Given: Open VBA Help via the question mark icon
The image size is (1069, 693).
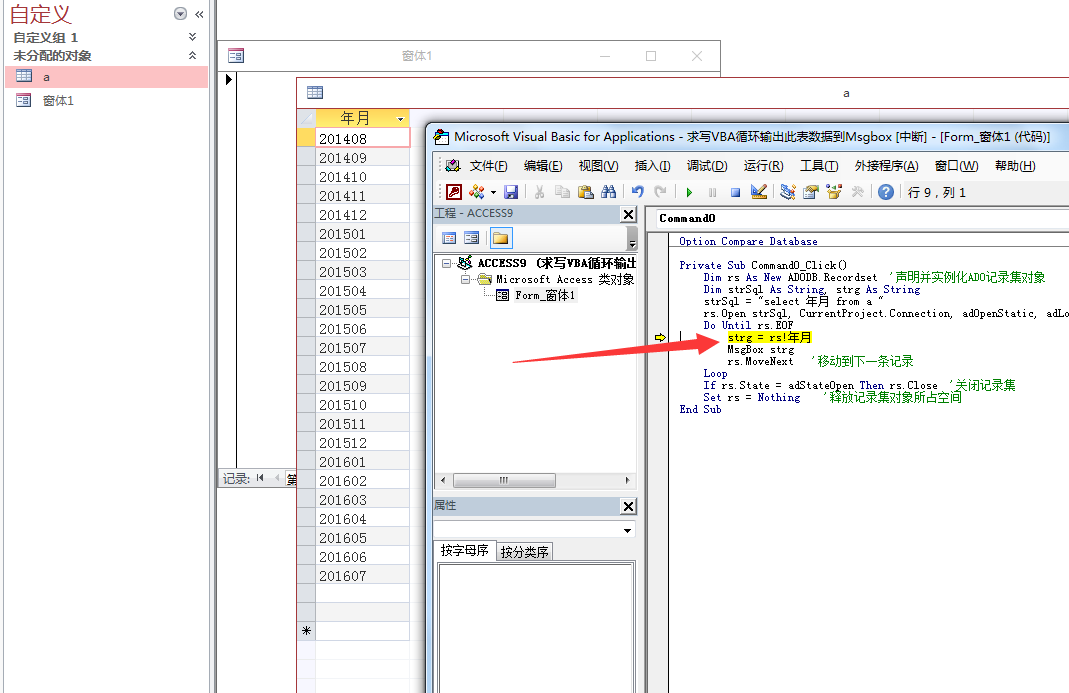Looking at the screenshot, I should pos(886,192).
